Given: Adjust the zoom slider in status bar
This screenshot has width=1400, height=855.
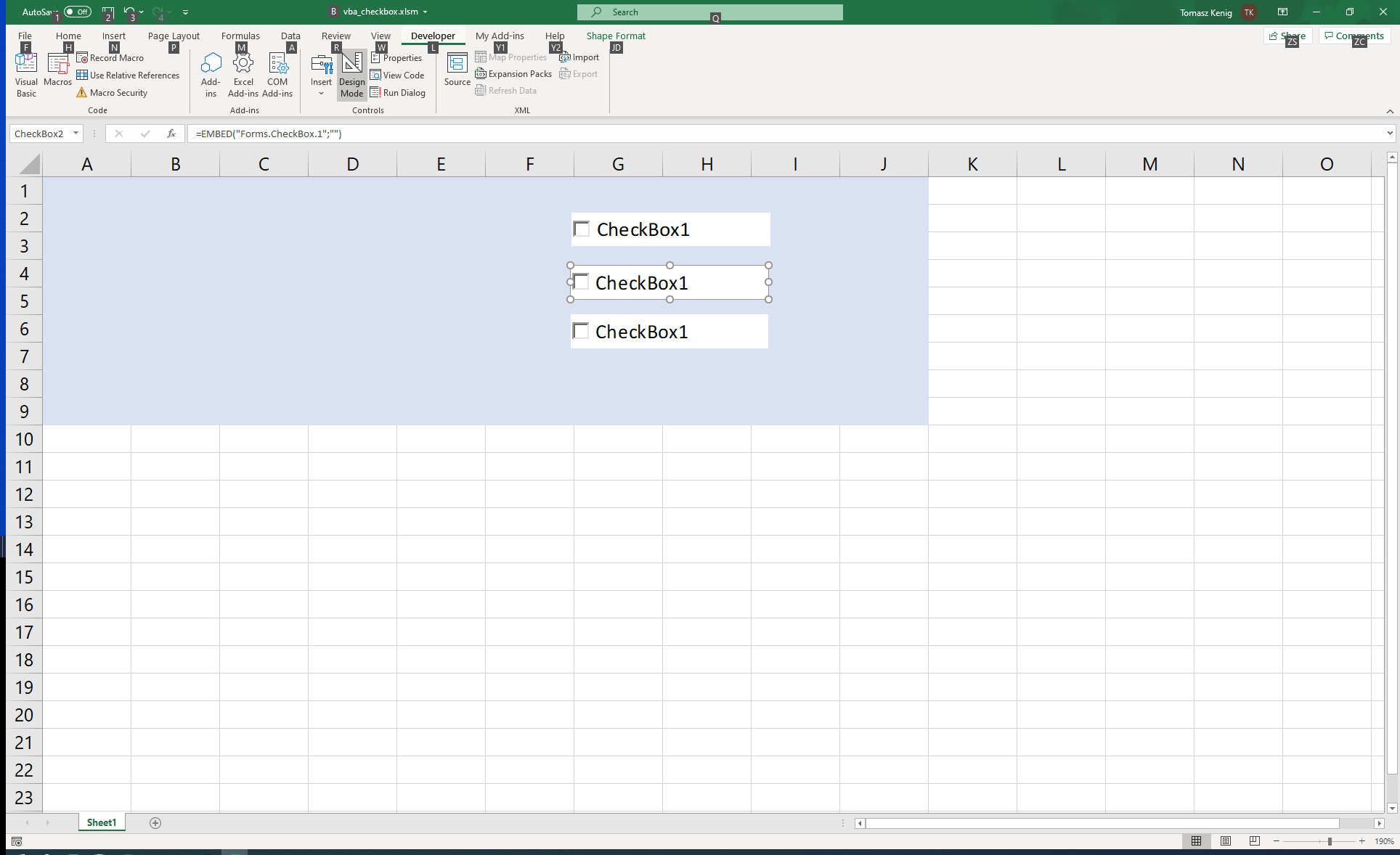Looking at the screenshot, I should point(1329,842).
